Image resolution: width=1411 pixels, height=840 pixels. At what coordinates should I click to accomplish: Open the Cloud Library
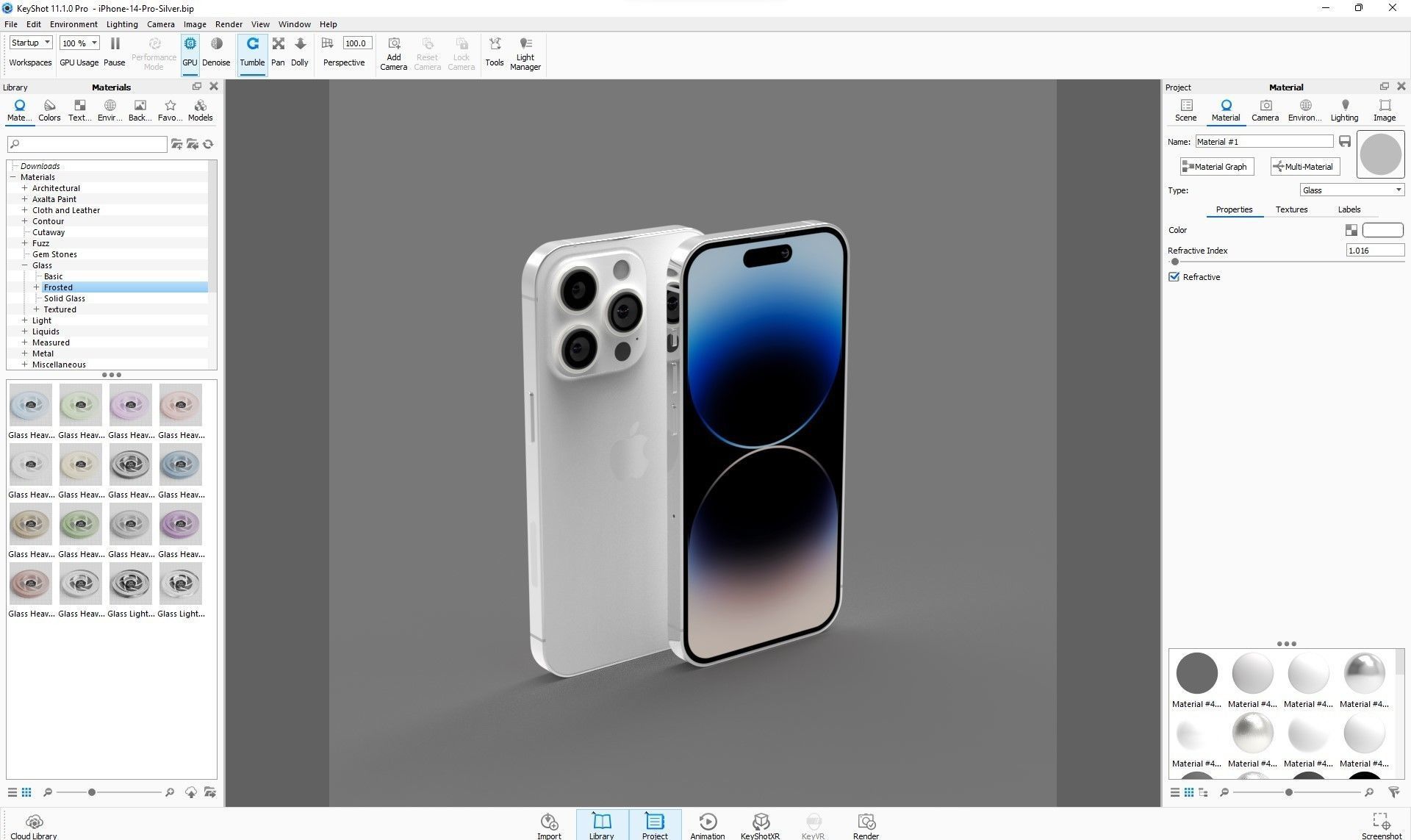point(34,826)
